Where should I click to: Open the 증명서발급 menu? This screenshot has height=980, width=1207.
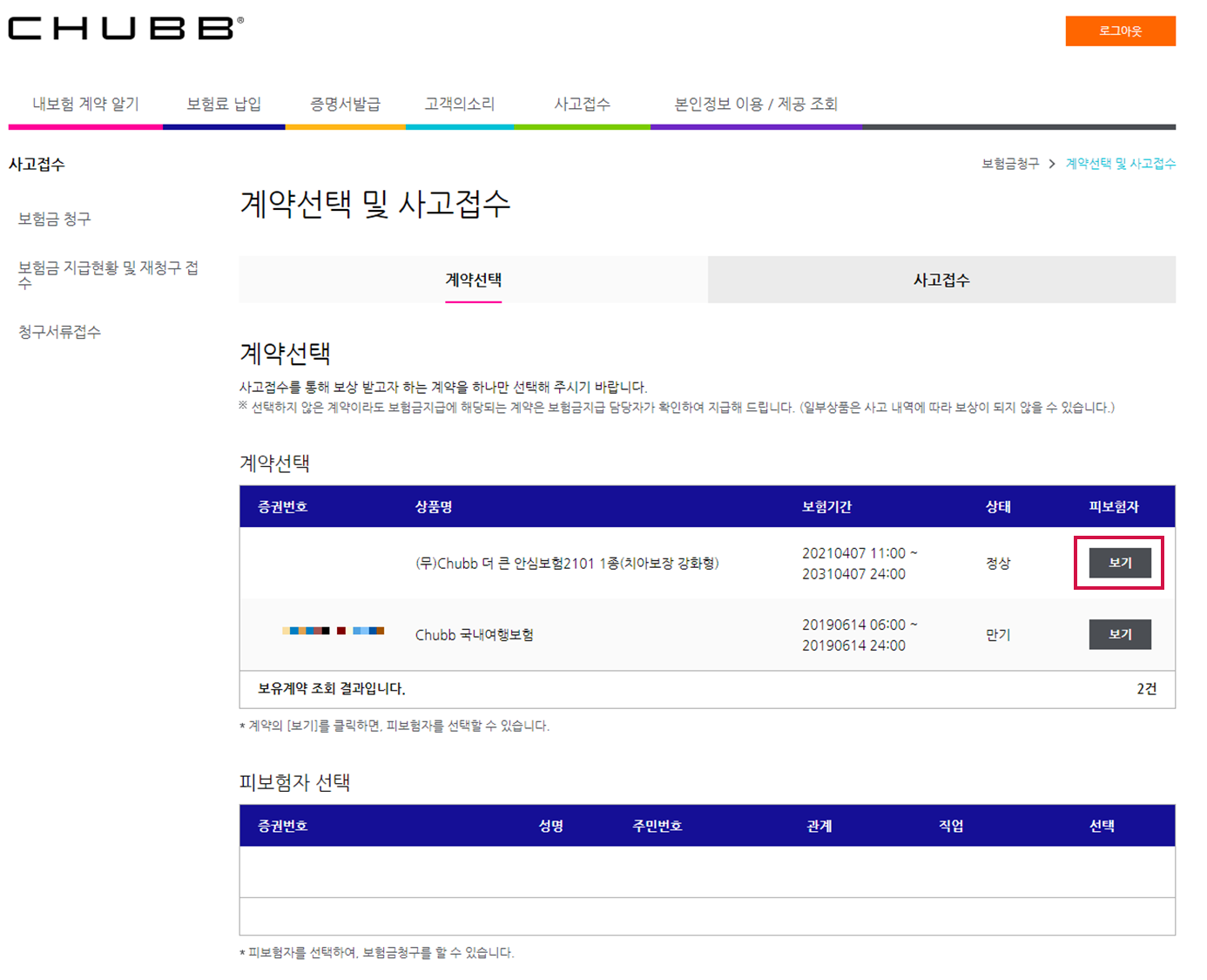pyautogui.click(x=345, y=104)
